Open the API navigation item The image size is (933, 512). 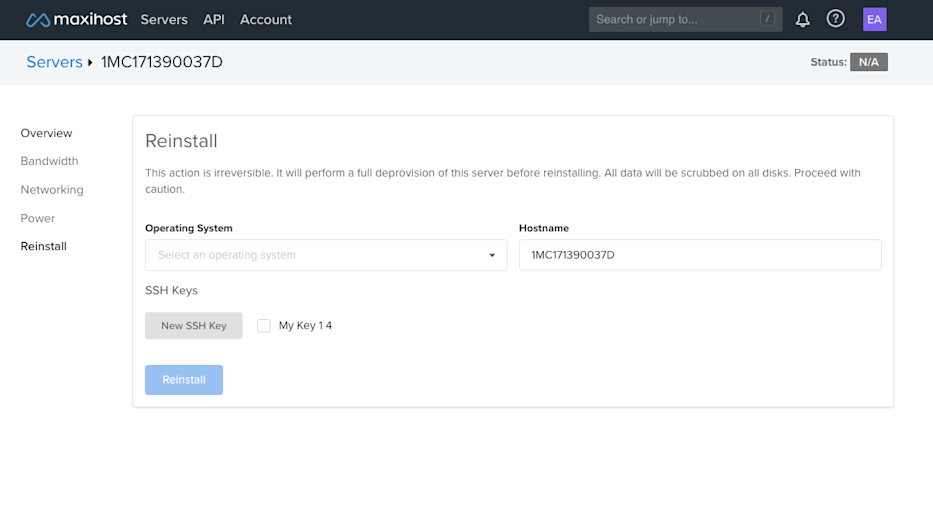point(214,20)
